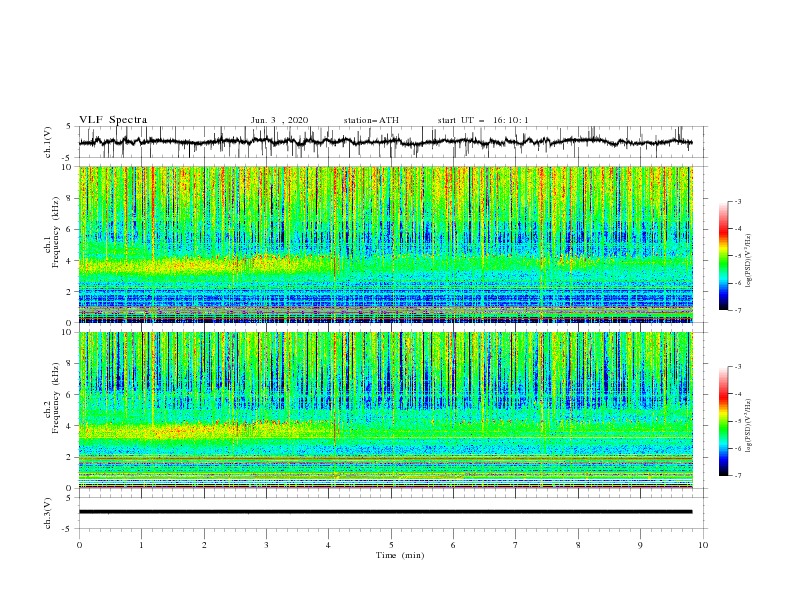Click the "ch.1(V)" waveform axis label
The image size is (792, 612).
coord(48,142)
